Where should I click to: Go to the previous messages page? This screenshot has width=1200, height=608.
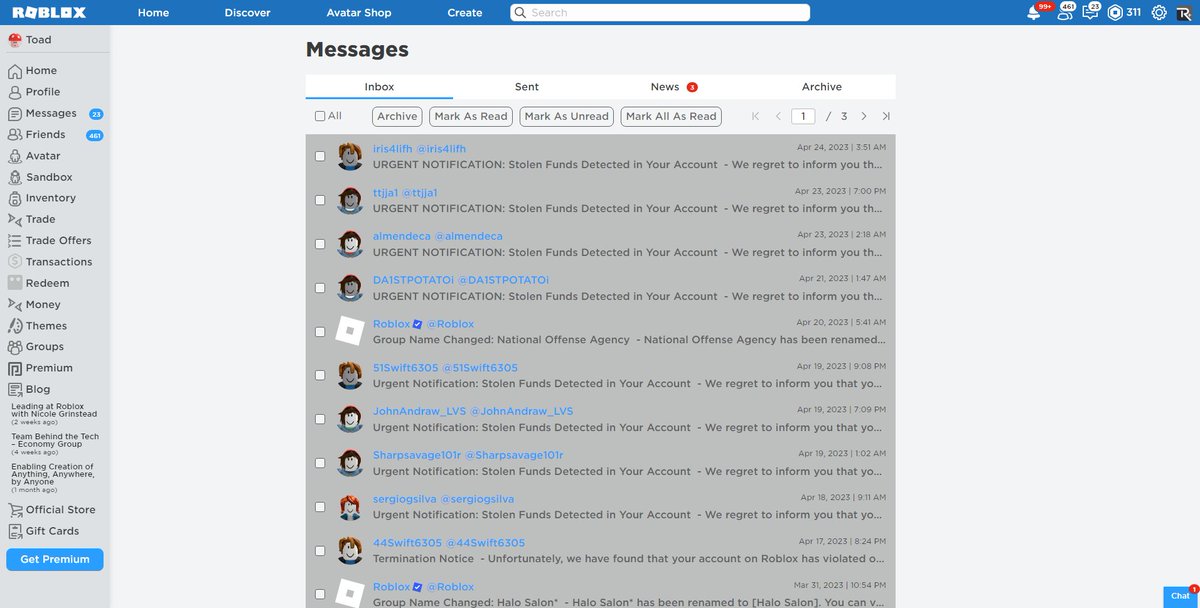coord(778,116)
